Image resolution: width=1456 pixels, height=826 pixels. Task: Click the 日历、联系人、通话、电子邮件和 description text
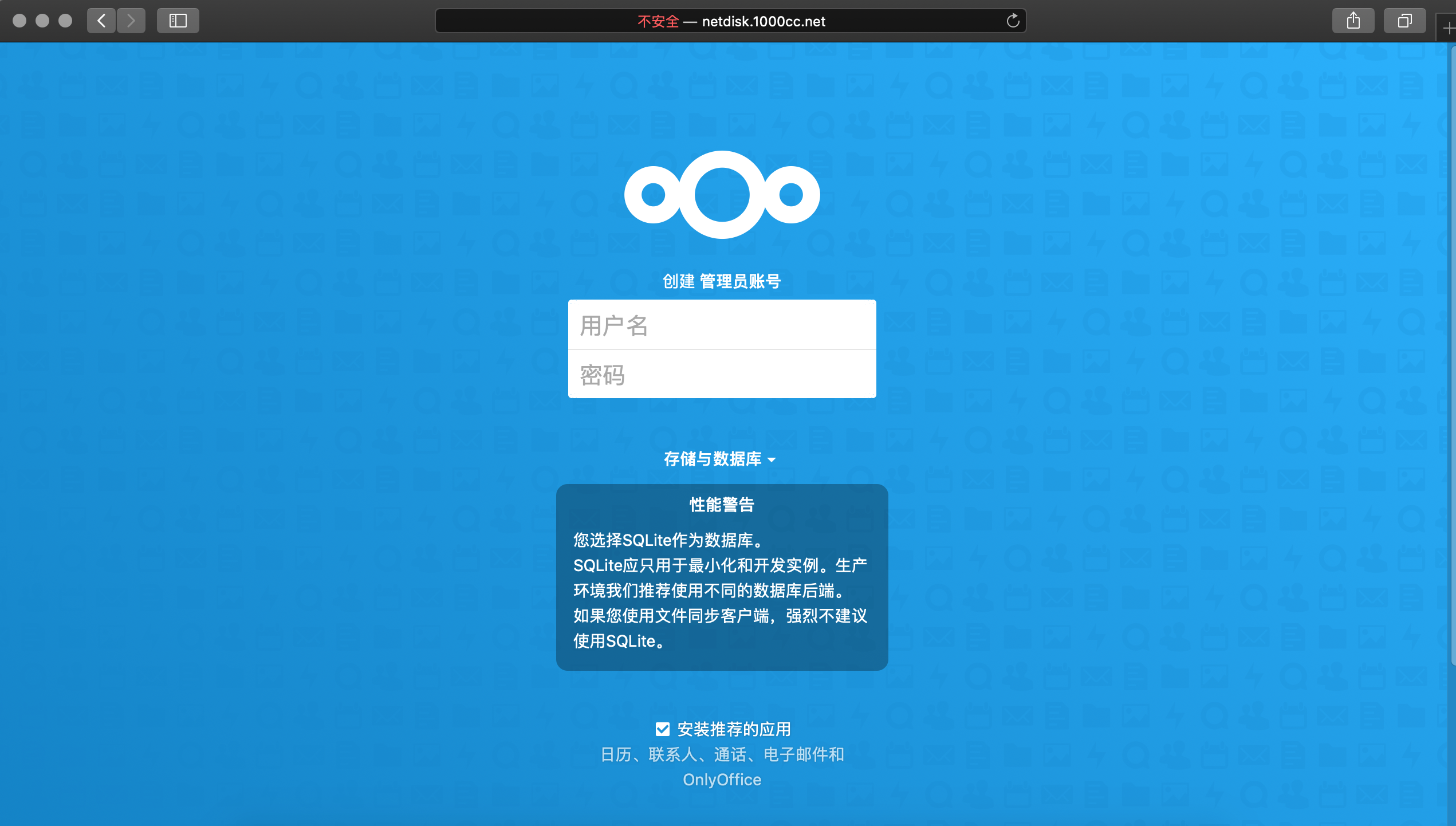point(722,754)
